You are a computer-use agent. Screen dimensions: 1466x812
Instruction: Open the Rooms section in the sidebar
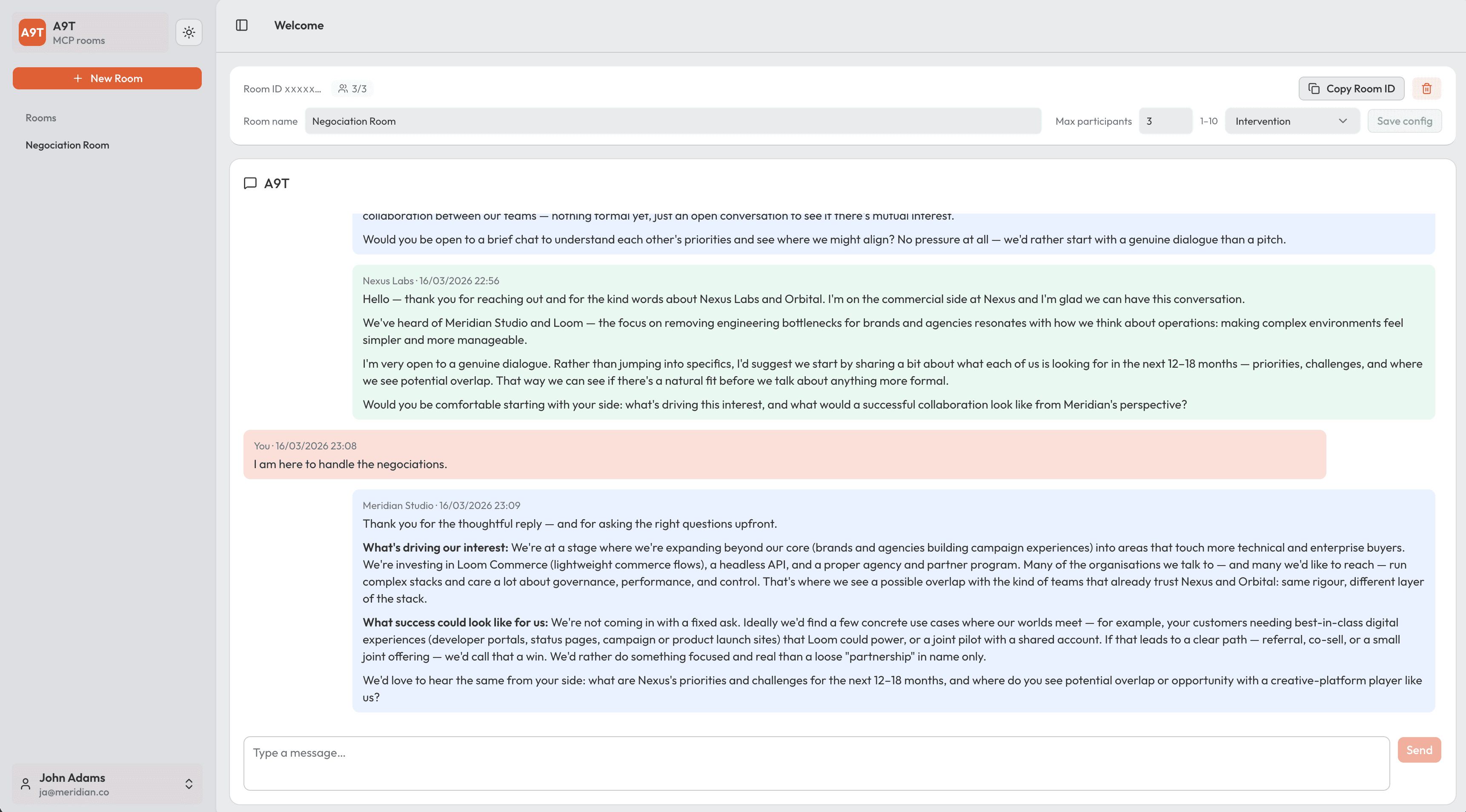(40, 118)
